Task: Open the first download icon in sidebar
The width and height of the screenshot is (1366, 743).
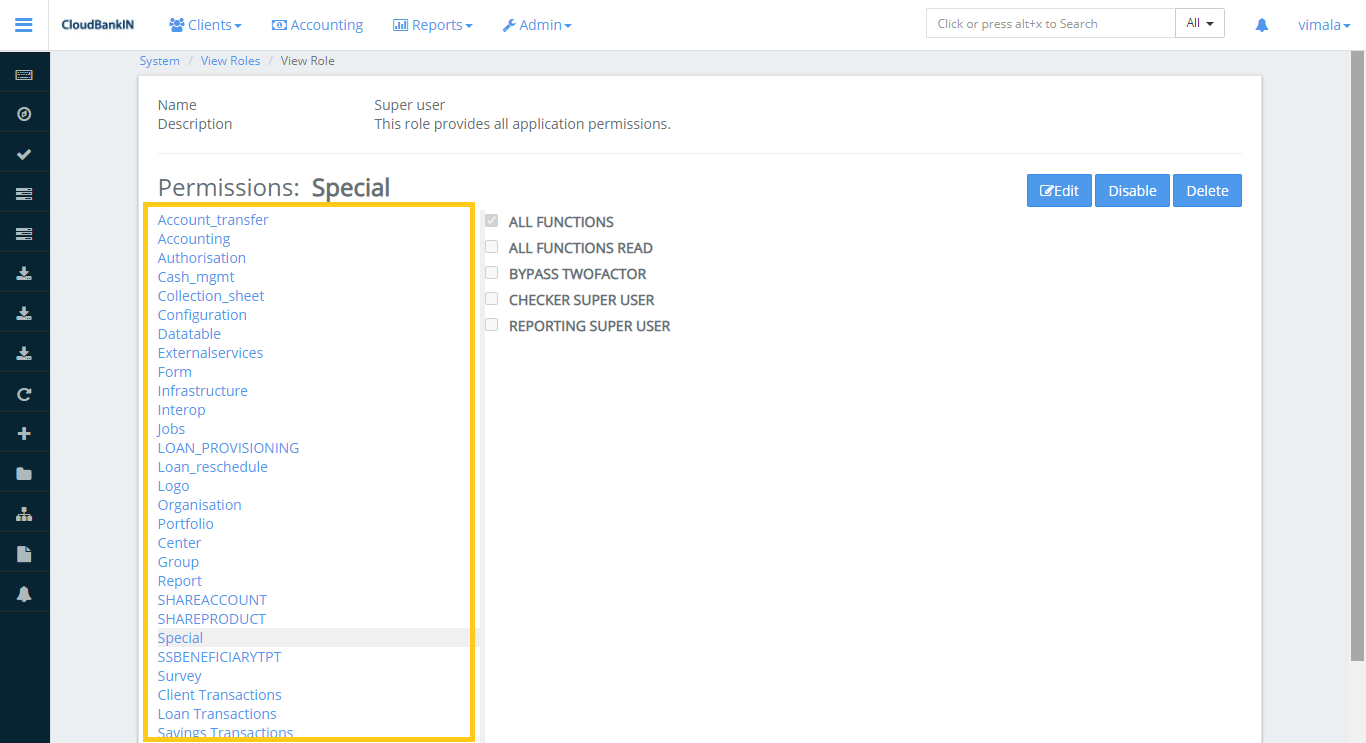Action: pos(24,272)
